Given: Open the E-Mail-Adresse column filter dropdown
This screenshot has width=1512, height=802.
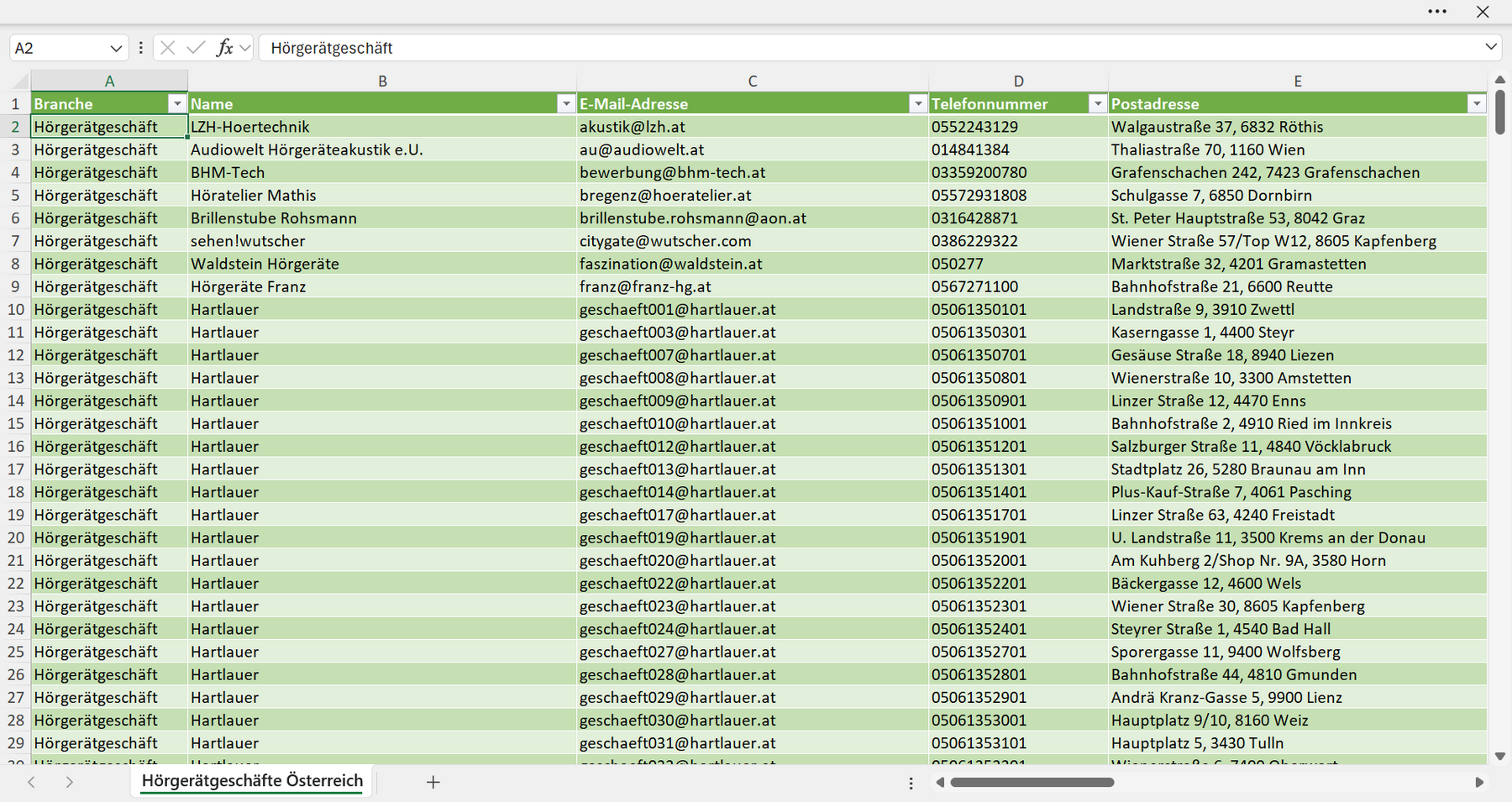Looking at the screenshot, I should pos(918,104).
